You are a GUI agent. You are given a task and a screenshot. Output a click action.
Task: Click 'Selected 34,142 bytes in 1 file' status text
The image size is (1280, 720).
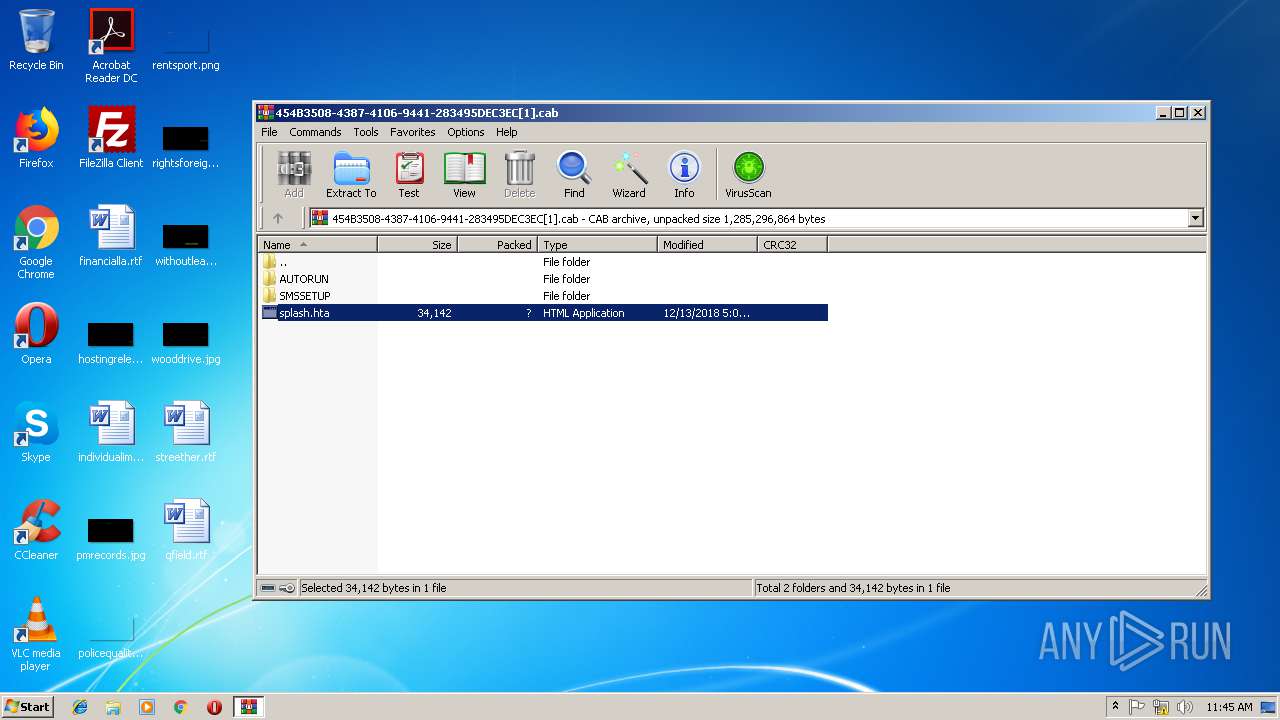(x=373, y=588)
